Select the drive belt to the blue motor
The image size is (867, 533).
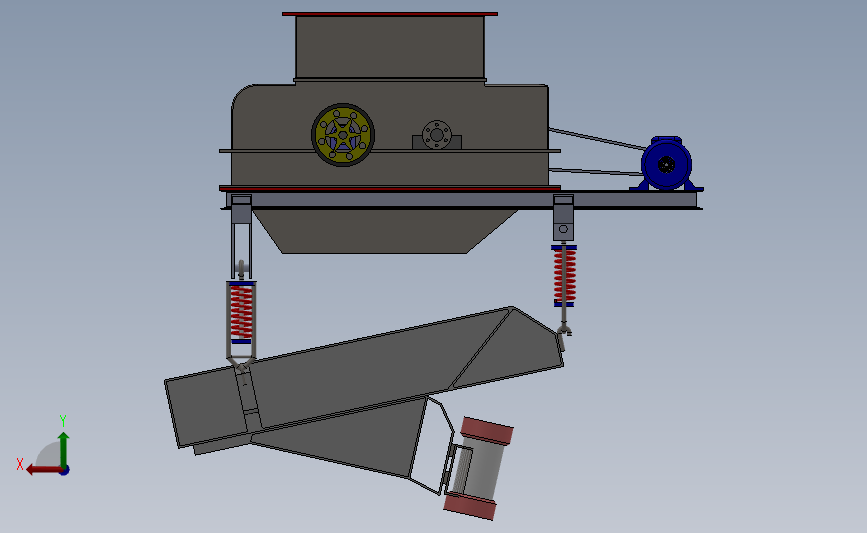pyautogui.click(x=597, y=153)
